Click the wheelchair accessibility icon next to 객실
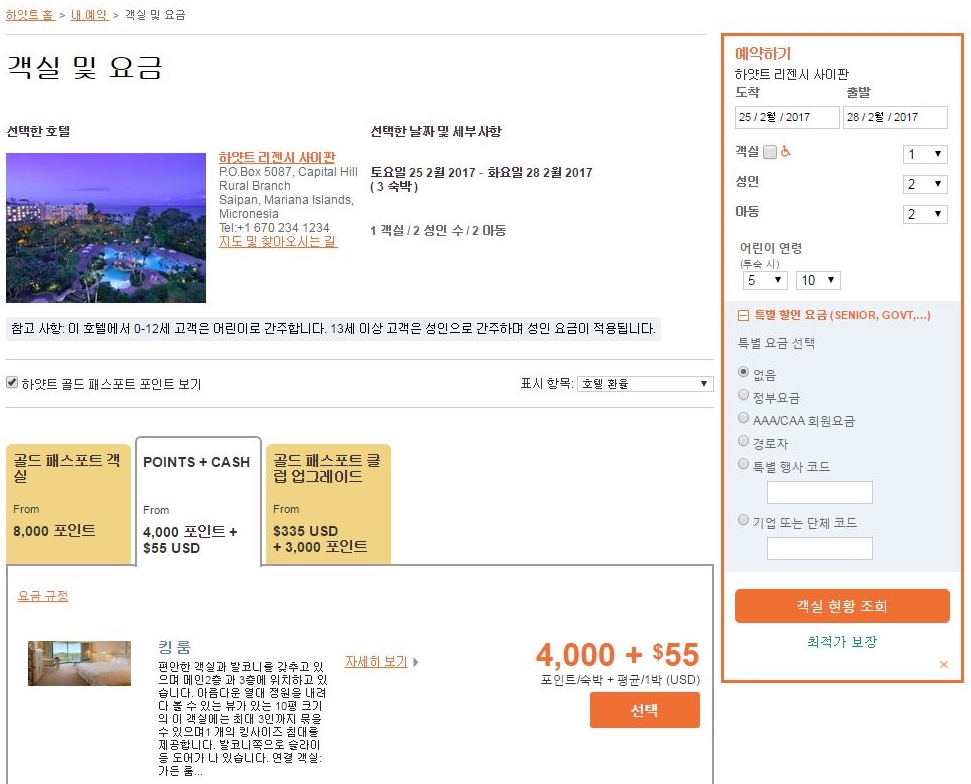Viewport: 971px width, 784px height. pos(785,151)
